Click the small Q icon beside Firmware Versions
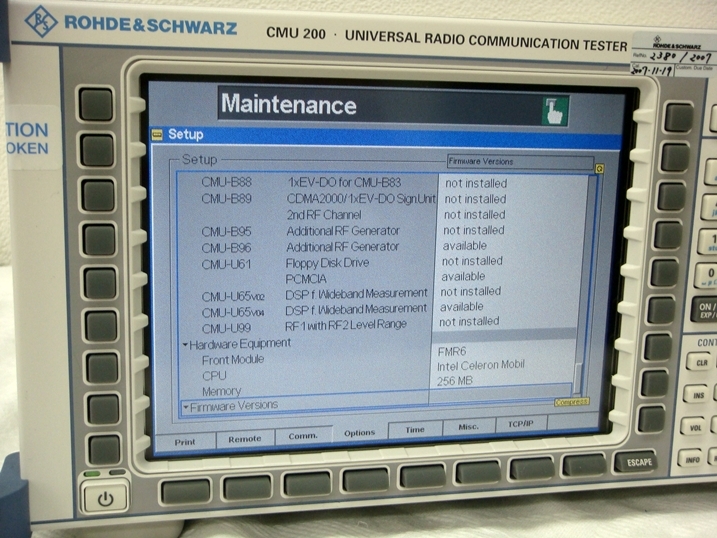 point(599,169)
